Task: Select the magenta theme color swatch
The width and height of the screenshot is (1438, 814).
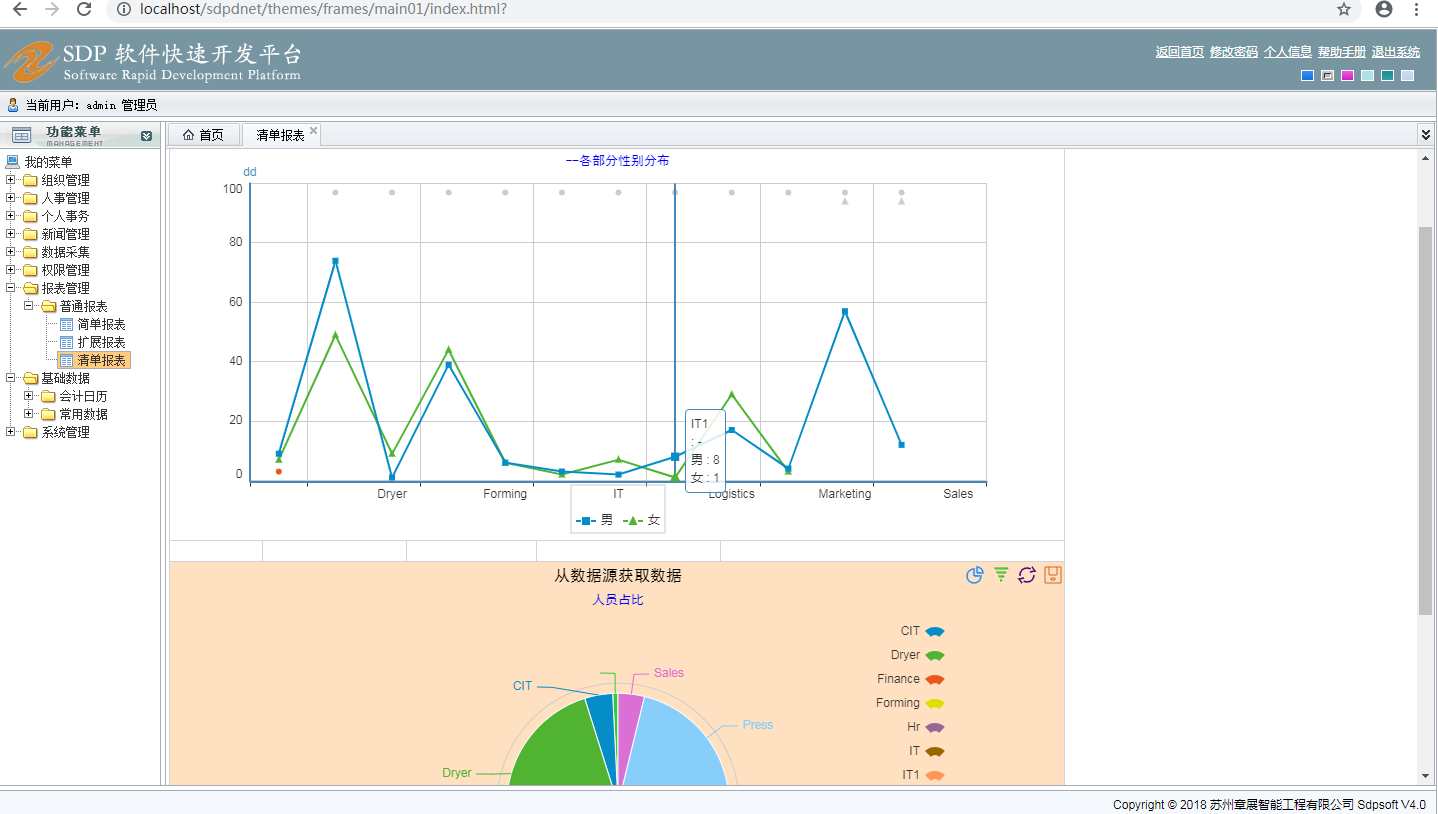Action: click(1347, 76)
